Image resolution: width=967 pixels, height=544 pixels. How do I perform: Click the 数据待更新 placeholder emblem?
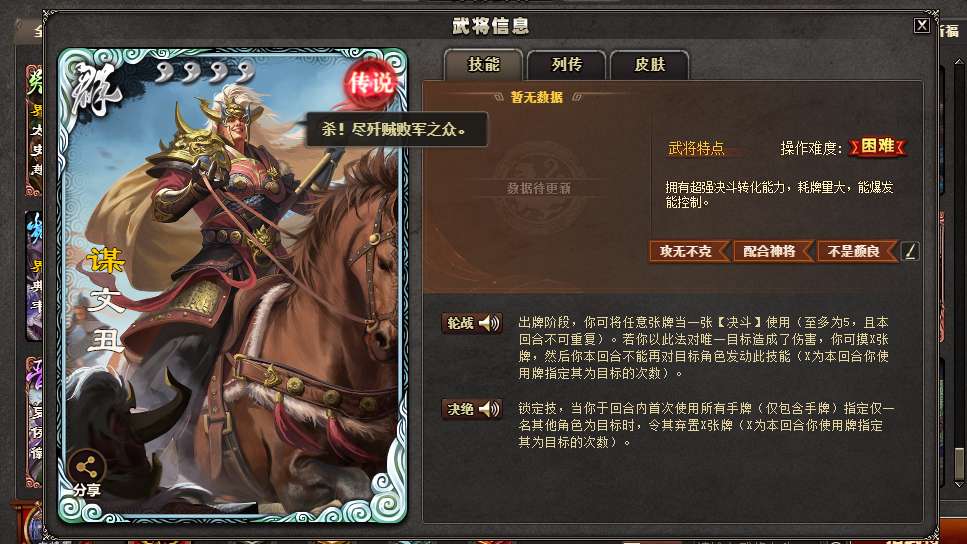pos(538,188)
